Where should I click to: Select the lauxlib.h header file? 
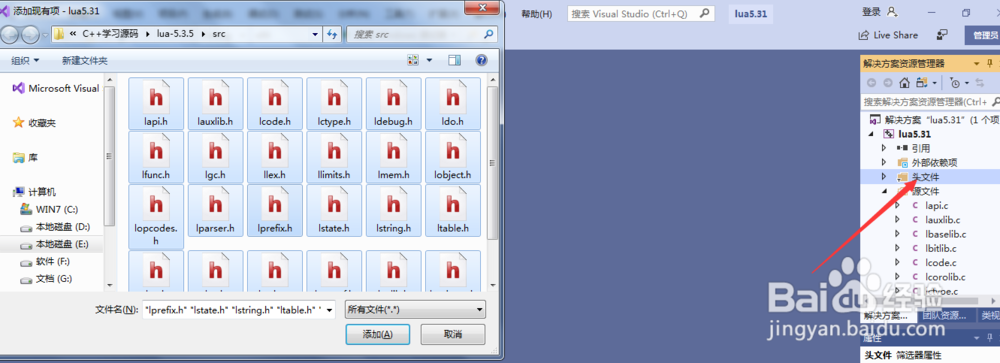pos(216,103)
